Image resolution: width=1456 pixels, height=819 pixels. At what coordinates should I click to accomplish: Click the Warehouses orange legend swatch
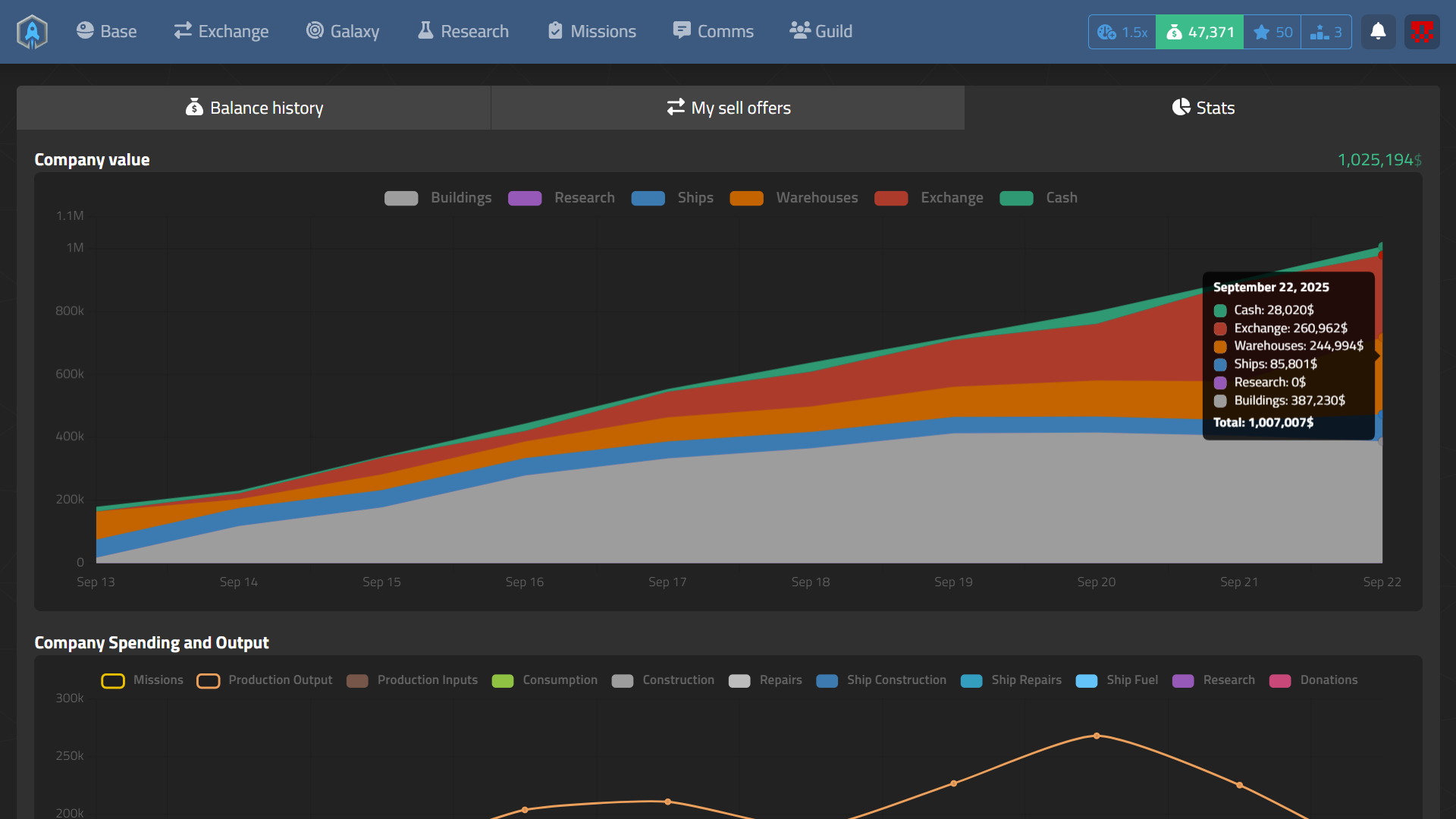746,198
